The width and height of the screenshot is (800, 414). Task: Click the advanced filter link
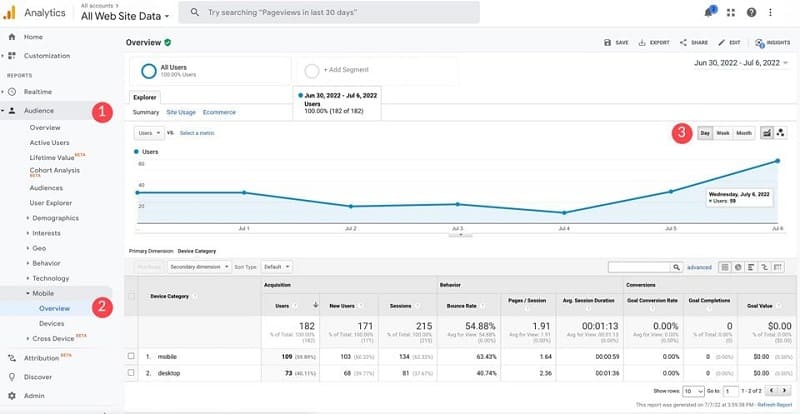click(x=699, y=267)
